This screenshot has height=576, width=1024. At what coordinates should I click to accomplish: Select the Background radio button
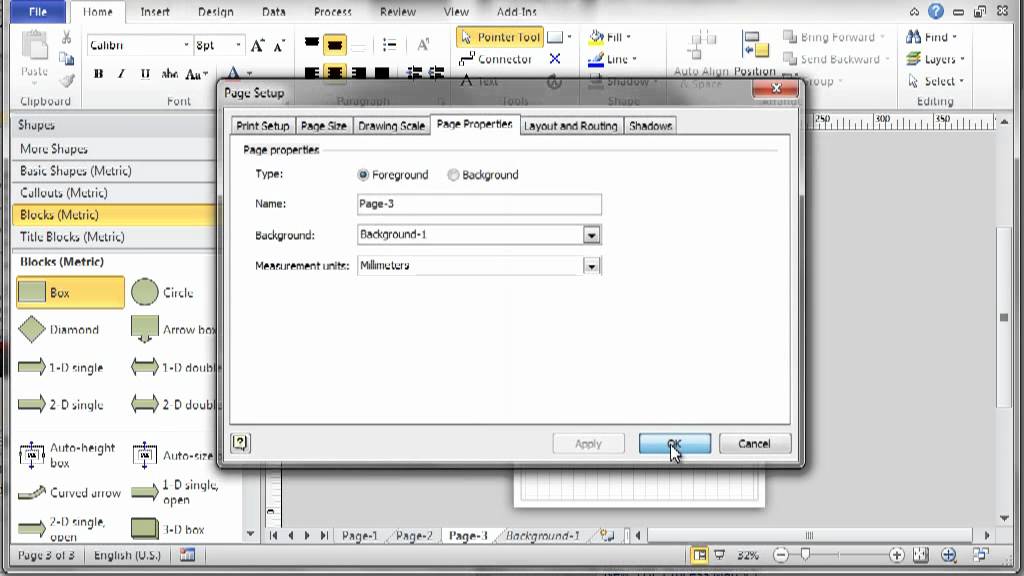coord(453,174)
